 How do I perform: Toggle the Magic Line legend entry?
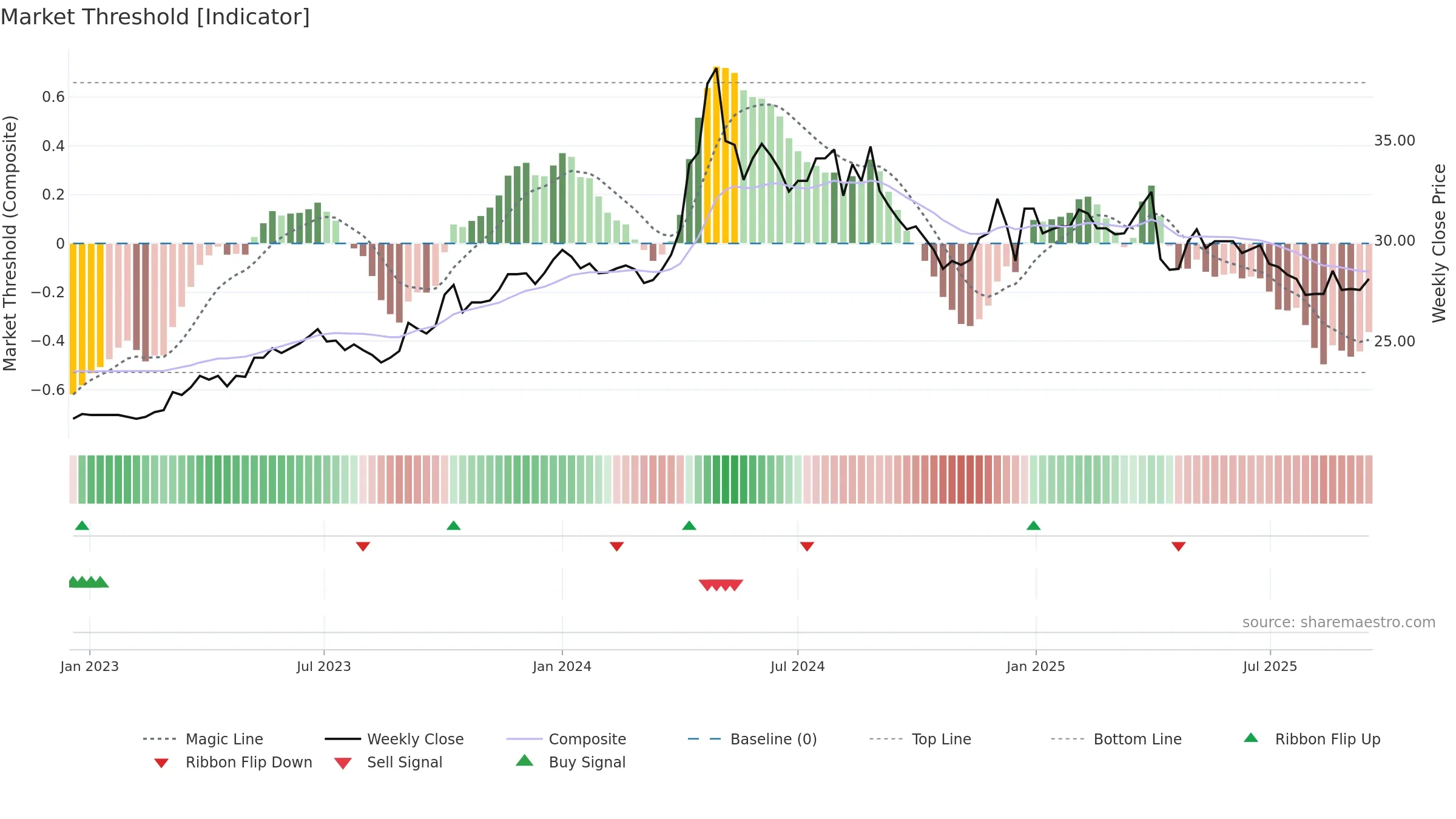click(x=203, y=739)
